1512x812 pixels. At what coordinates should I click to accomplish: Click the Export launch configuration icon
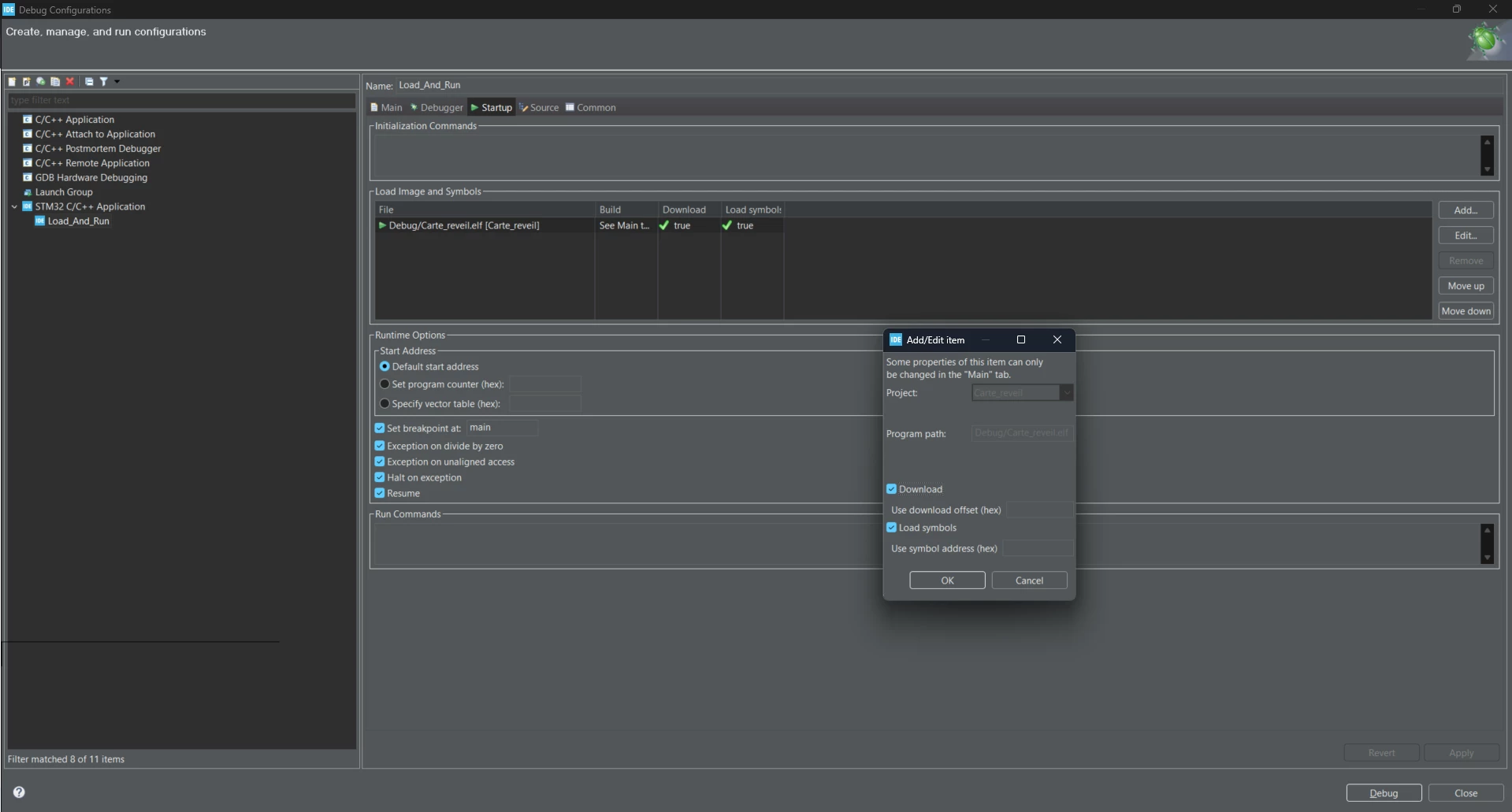click(x=40, y=81)
